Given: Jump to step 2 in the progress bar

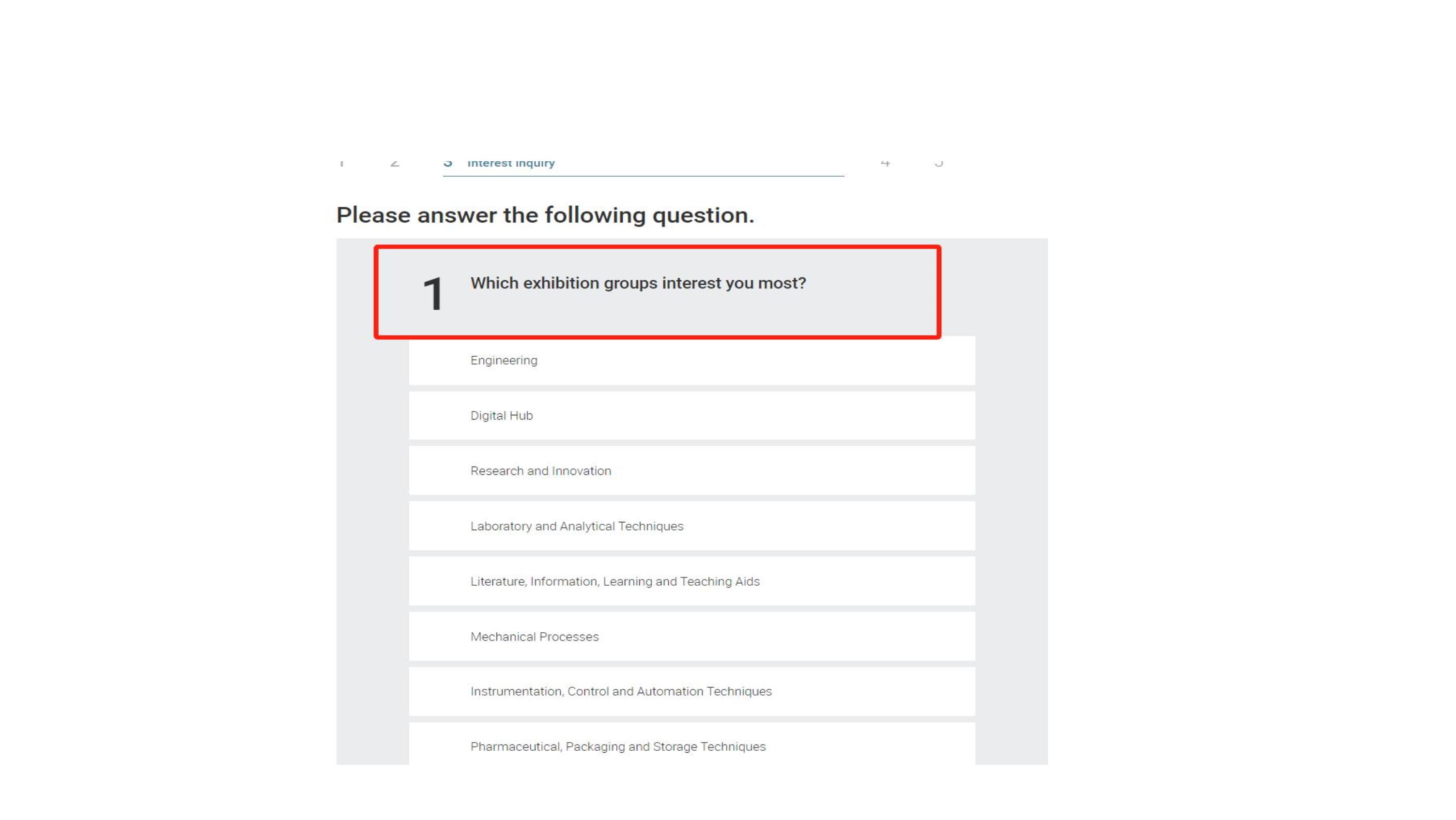Looking at the screenshot, I should [395, 163].
